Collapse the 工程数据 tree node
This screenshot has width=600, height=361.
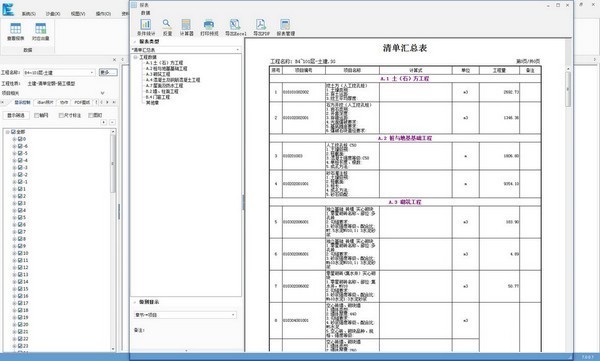point(135,57)
